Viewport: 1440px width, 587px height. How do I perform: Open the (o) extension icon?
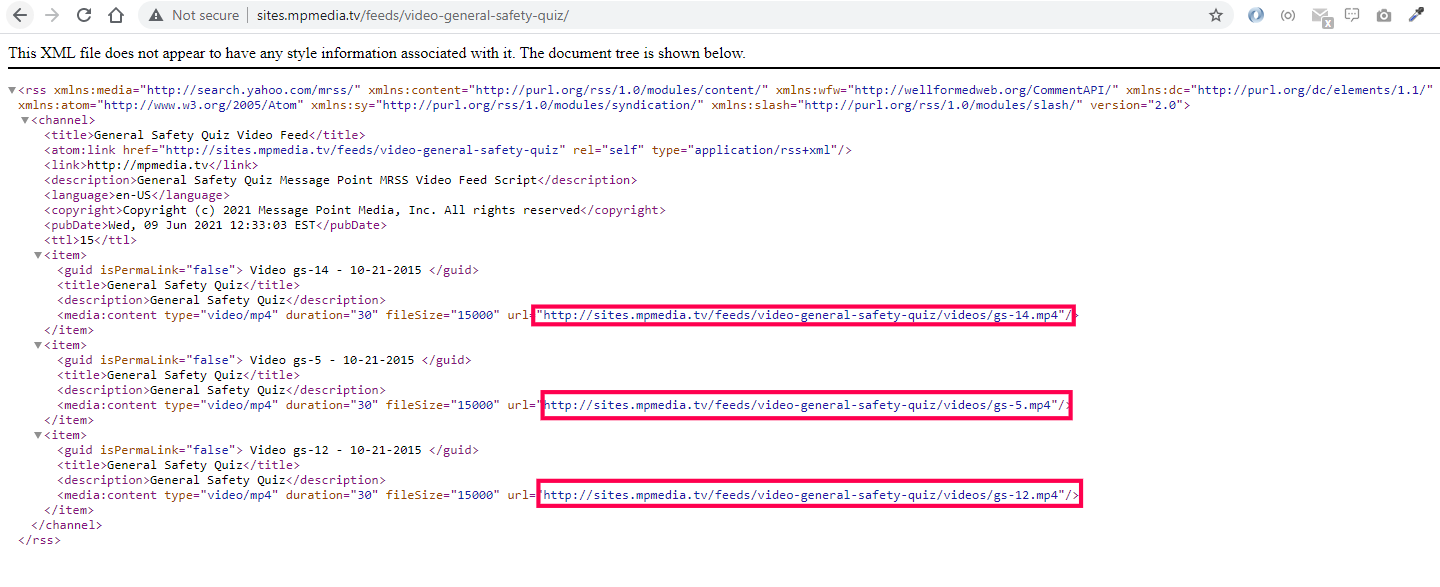[1288, 15]
